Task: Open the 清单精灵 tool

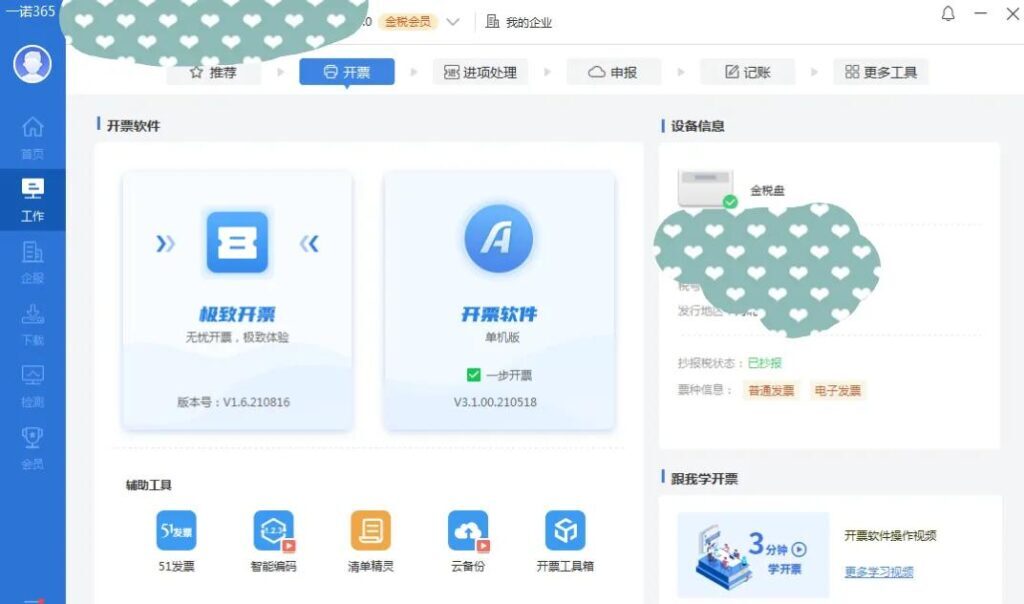Action: pyautogui.click(x=370, y=541)
